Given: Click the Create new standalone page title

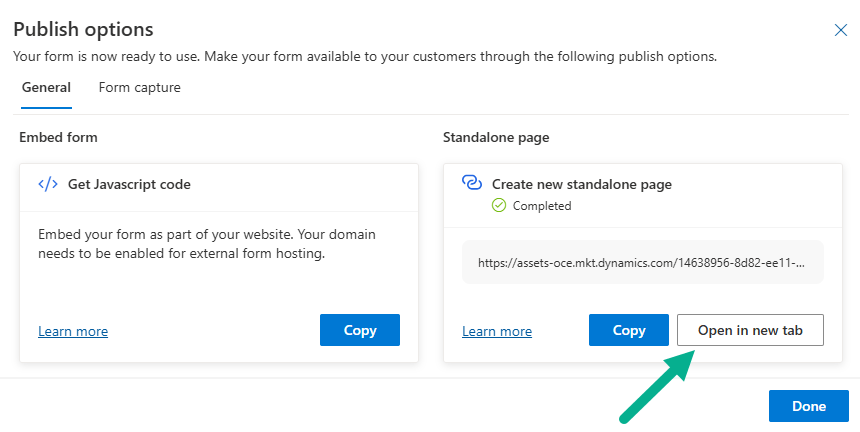Looking at the screenshot, I should [x=581, y=184].
